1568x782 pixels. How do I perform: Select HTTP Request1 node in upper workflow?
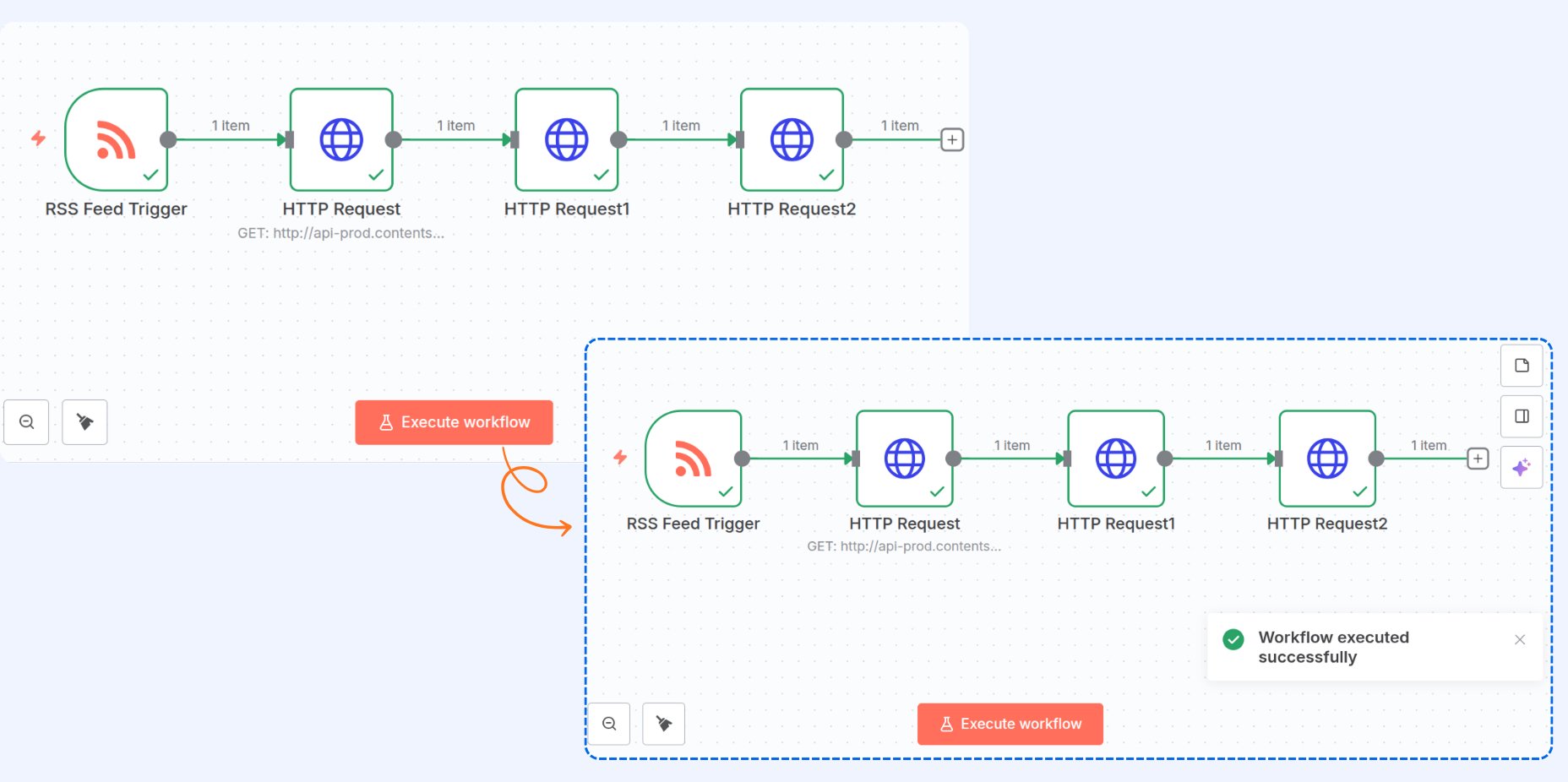[x=566, y=139]
